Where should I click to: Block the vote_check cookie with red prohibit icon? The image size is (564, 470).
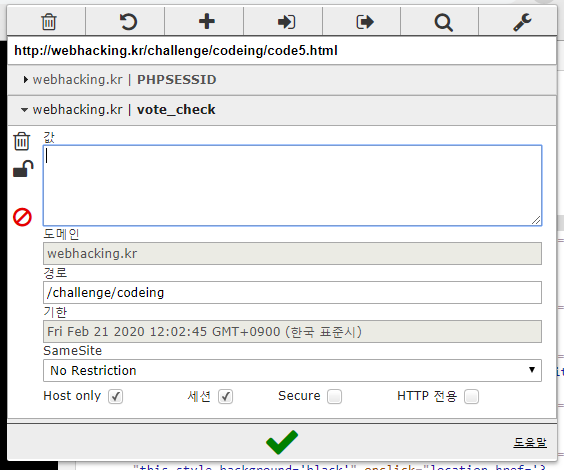[22, 217]
